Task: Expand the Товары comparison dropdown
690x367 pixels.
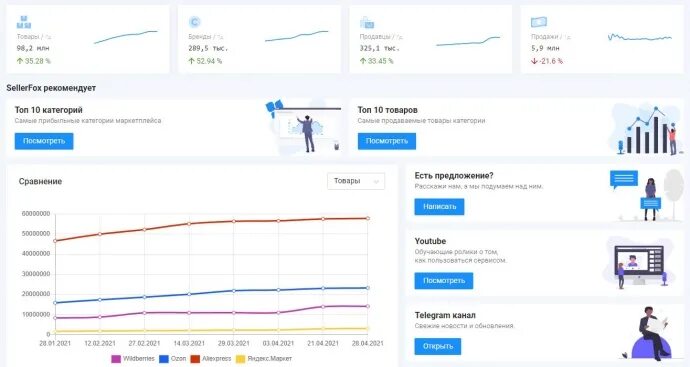Action: point(356,181)
